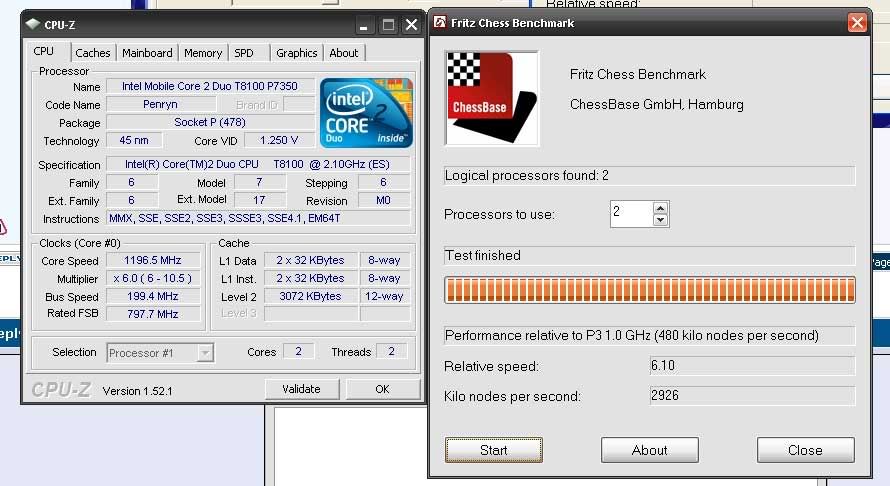Click the ChessBase logo image
Viewport: 890px width, 486px height.
[492, 98]
